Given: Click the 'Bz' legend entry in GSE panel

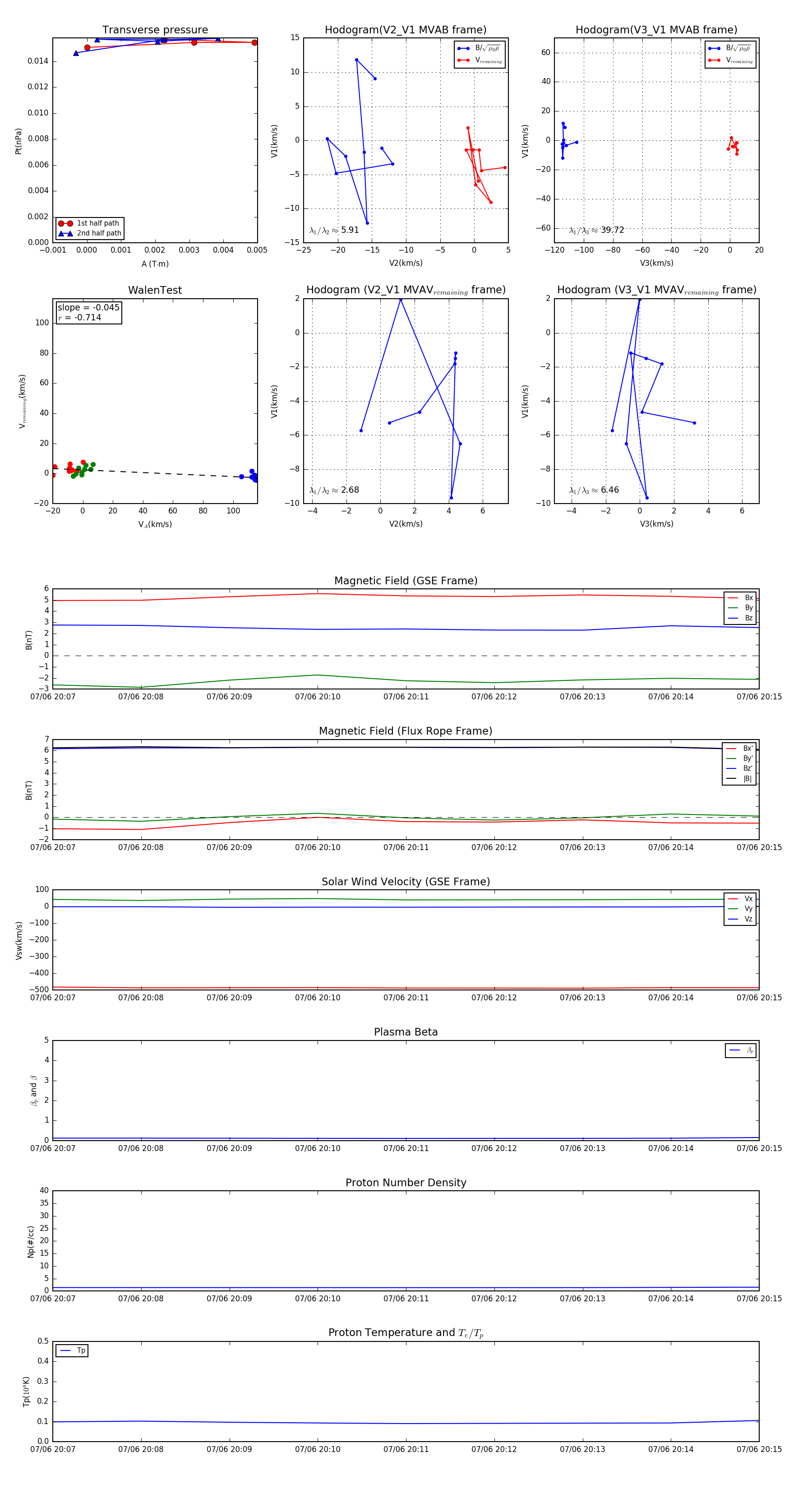Looking at the screenshot, I should [740, 618].
